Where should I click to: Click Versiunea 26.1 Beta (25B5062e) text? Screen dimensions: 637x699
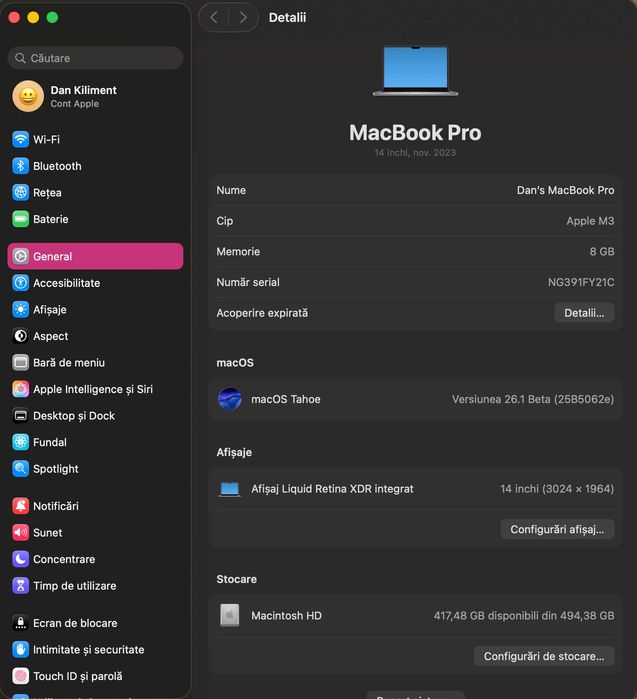(533, 399)
